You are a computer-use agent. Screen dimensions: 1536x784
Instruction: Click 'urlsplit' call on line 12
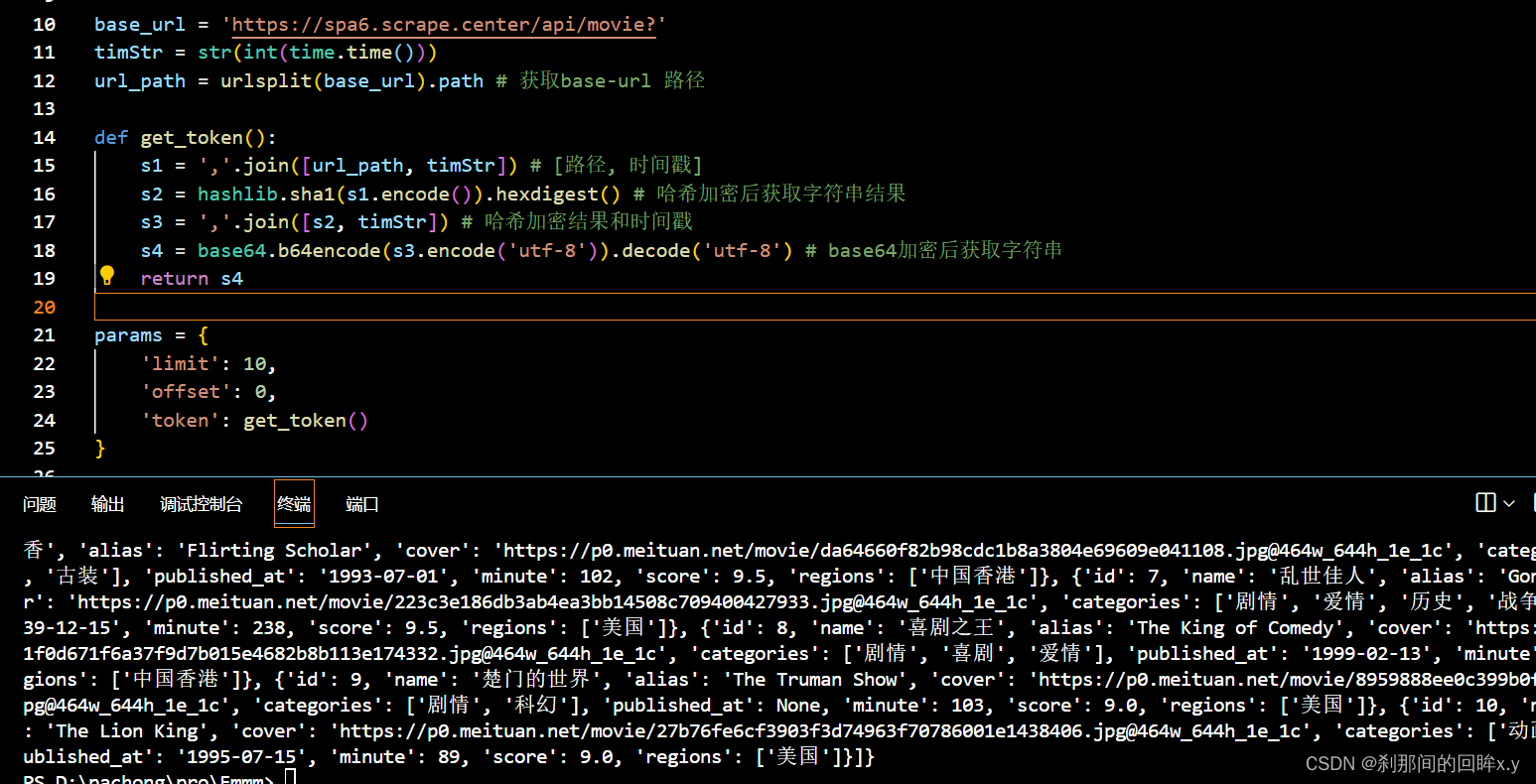pos(266,80)
